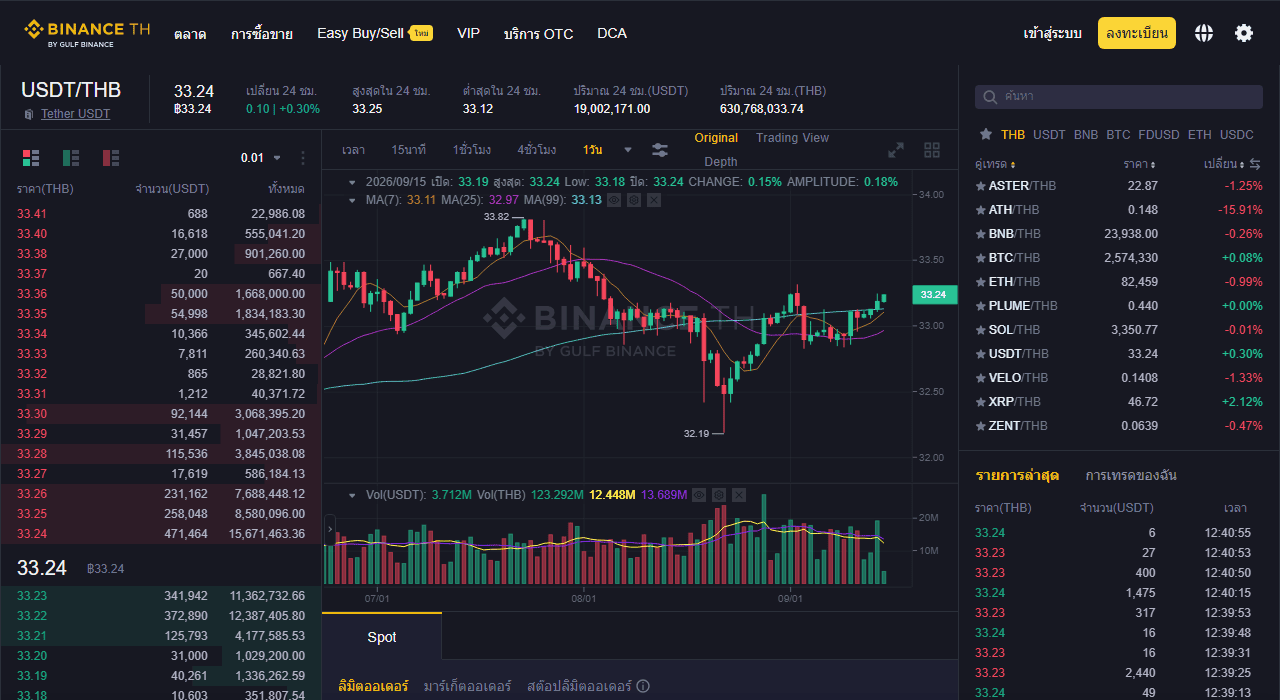Favorite PLUME/THB with its star
Viewport: 1280px width, 700px height.
click(980, 306)
